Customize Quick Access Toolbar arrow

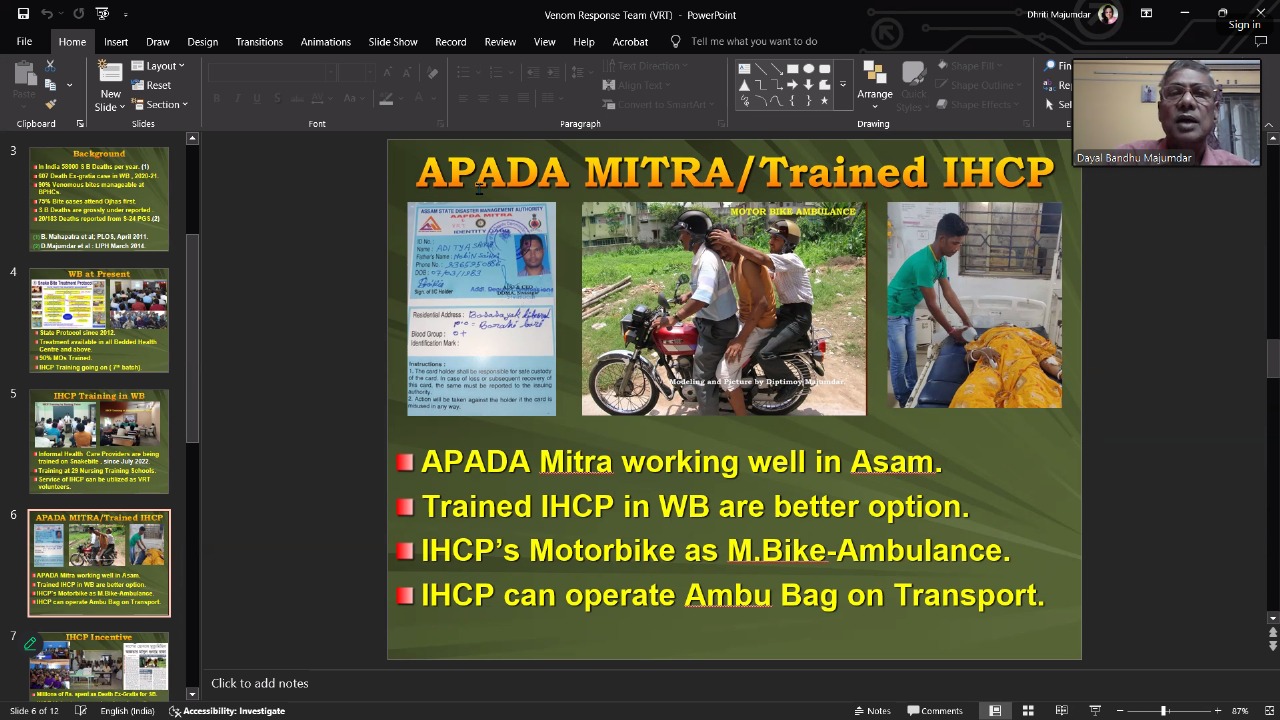[x=125, y=14]
